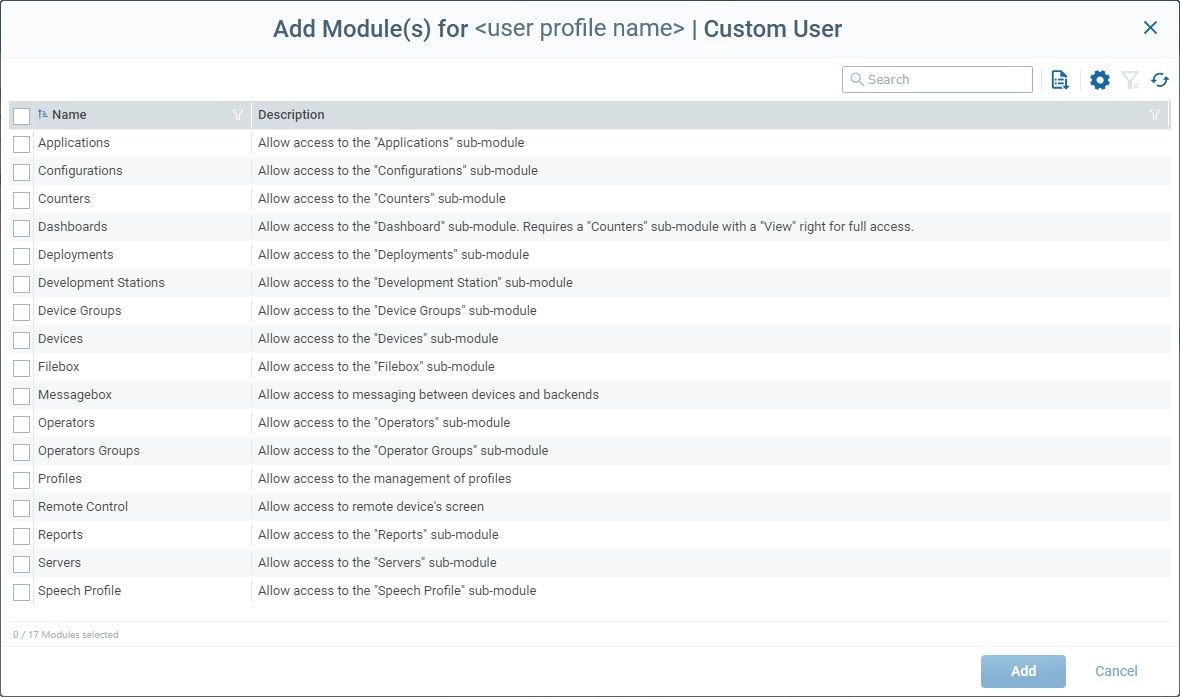Image resolution: width=1180 pixels, height=697 pixels.
Task: Click the Add button
Action: pyautogui.click(x=1023, y=671)
